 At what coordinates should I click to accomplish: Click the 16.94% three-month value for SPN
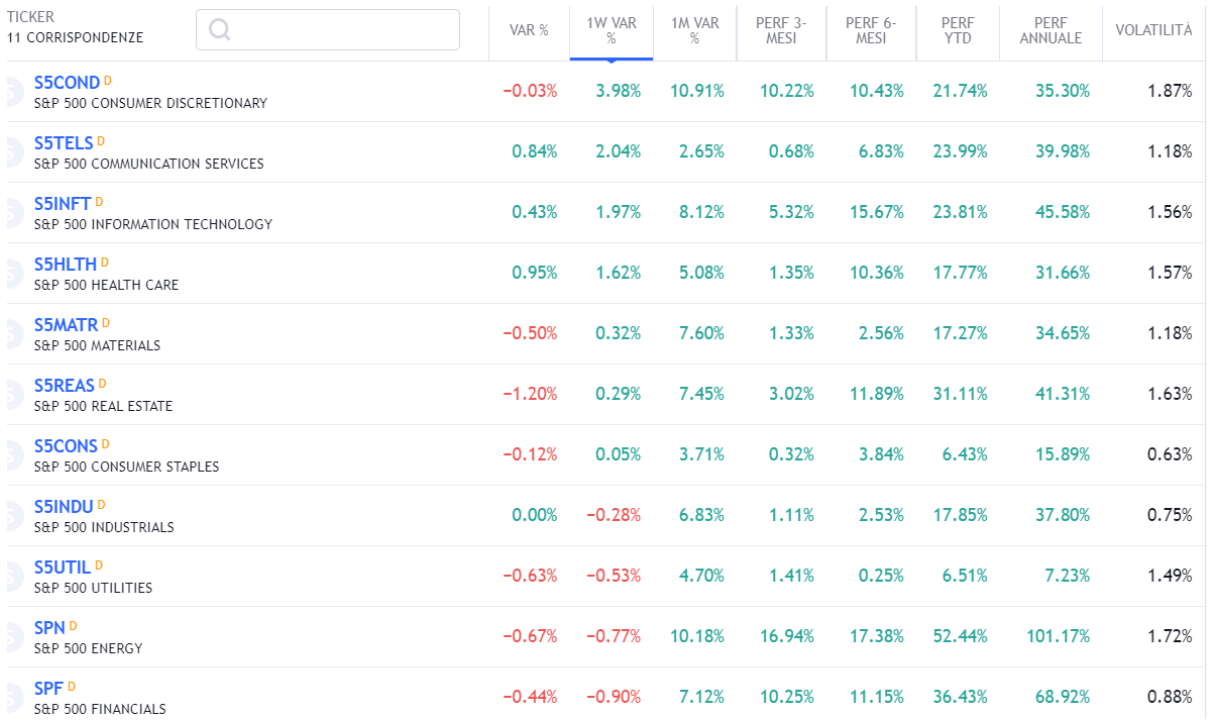(787, 636)
